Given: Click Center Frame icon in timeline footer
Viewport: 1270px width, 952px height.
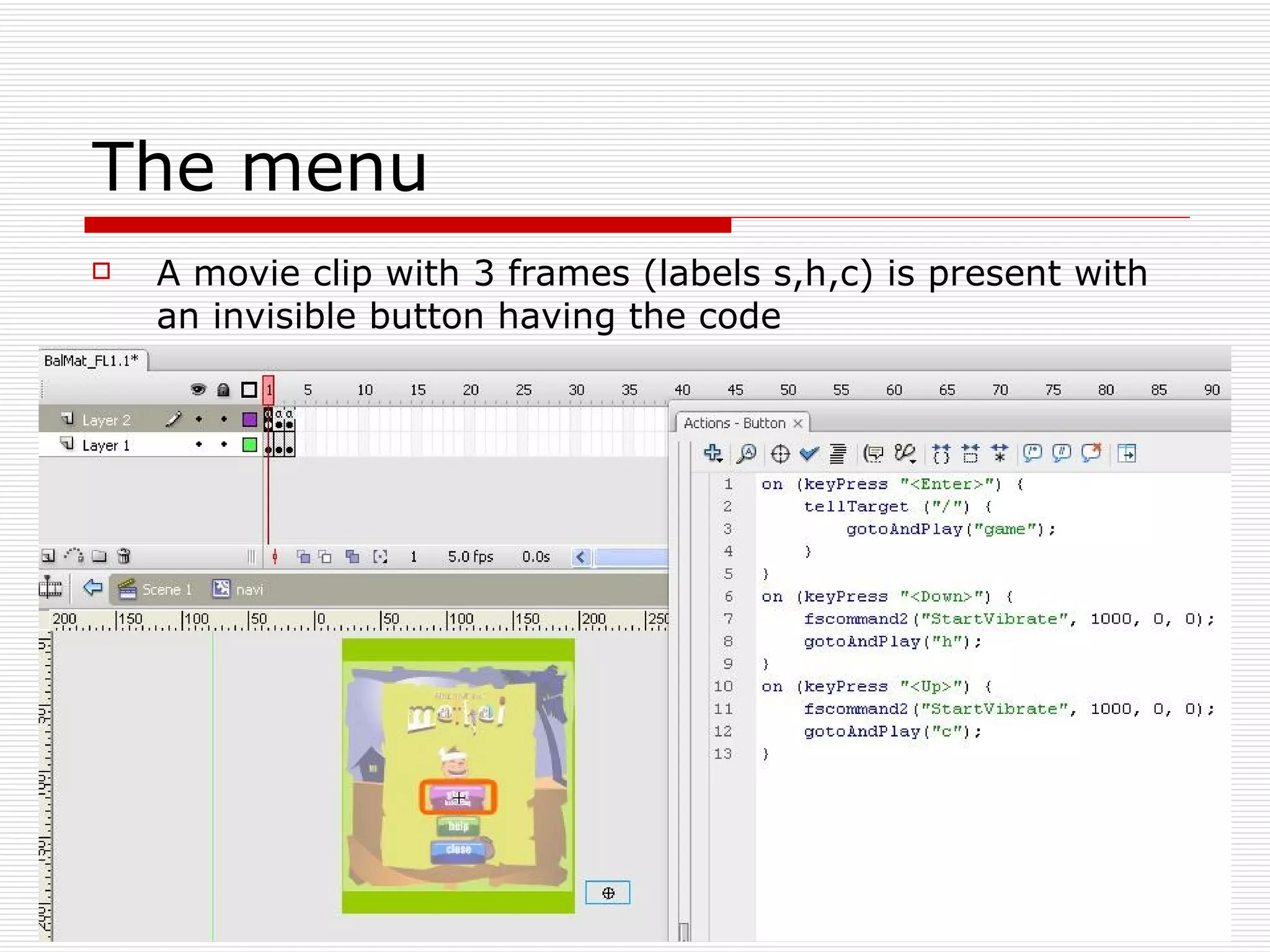Looking at the screenshot, I should (275, 557).
